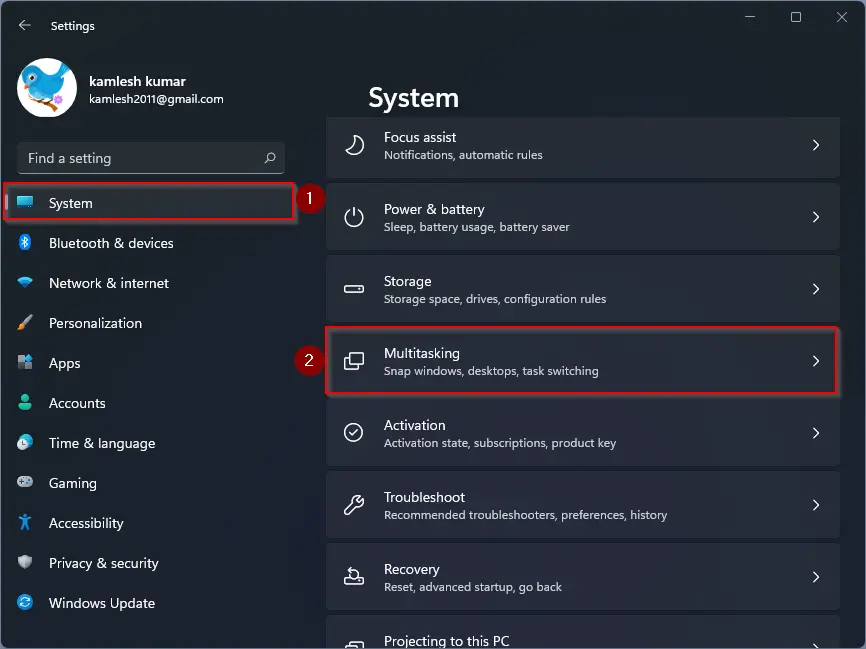Click 'Sleep, battery usage, battery saver' text
Screen dimensions: 866x649
pos(477,227)
